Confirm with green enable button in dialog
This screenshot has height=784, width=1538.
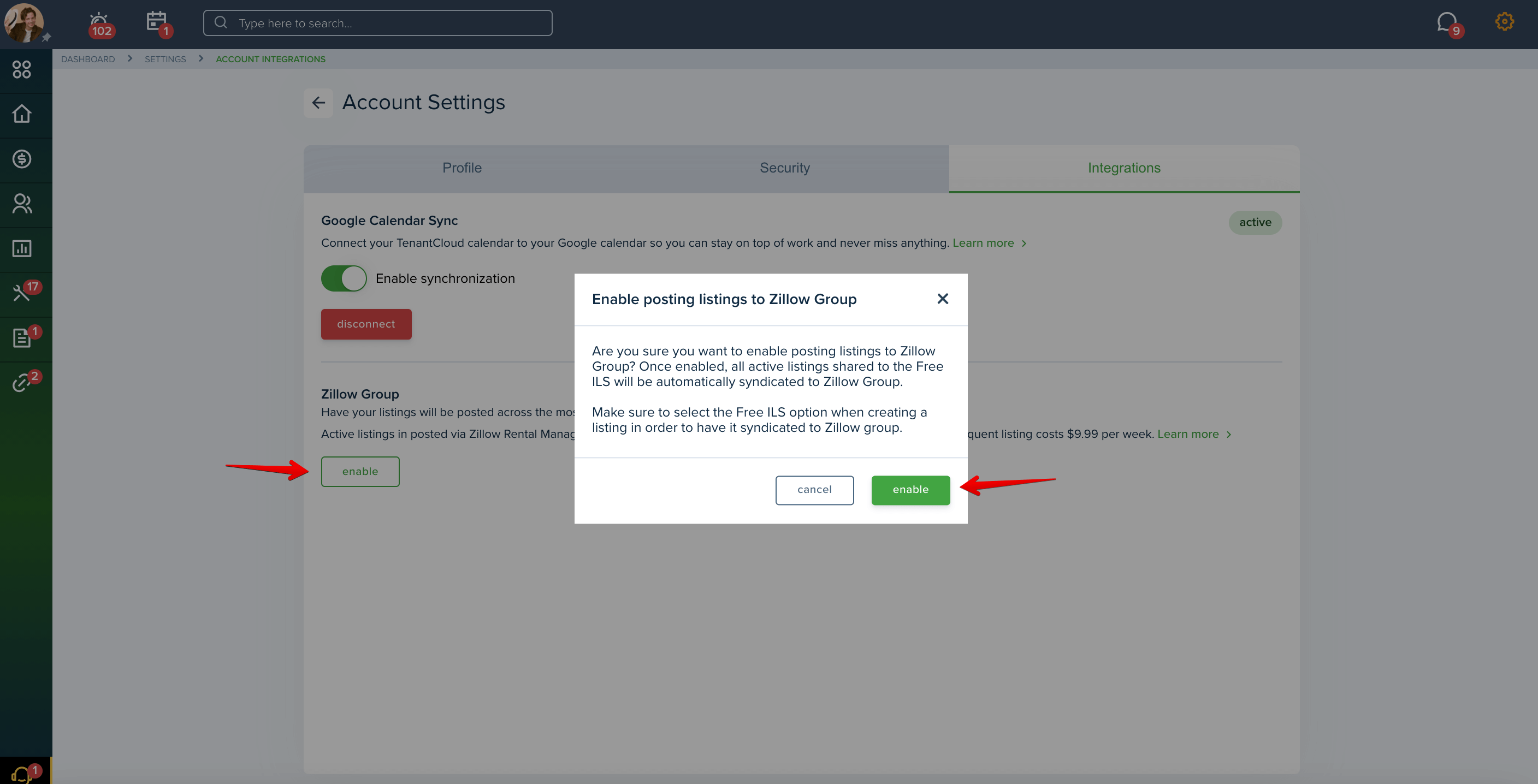point(910,490)
